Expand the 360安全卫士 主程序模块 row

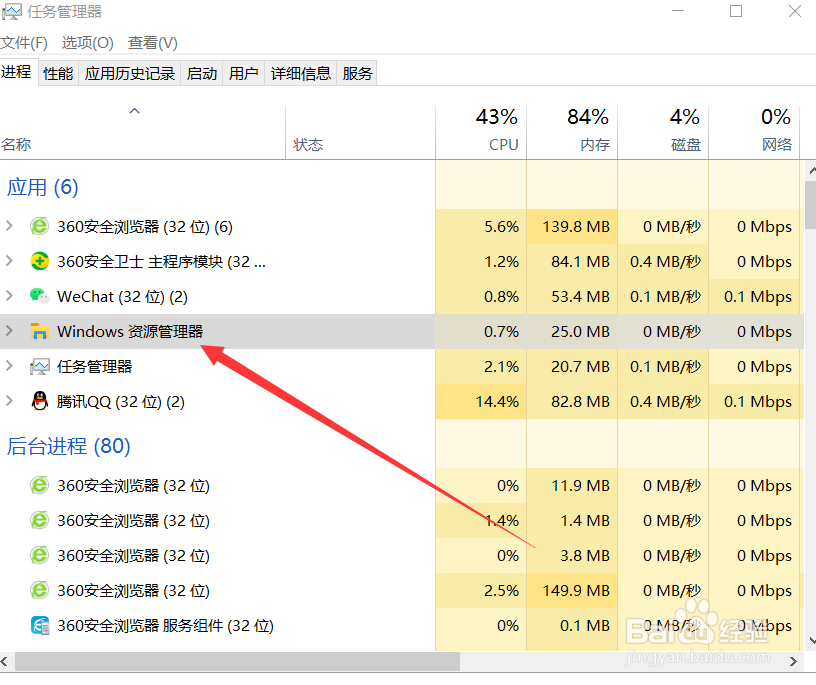coord(9,261)
